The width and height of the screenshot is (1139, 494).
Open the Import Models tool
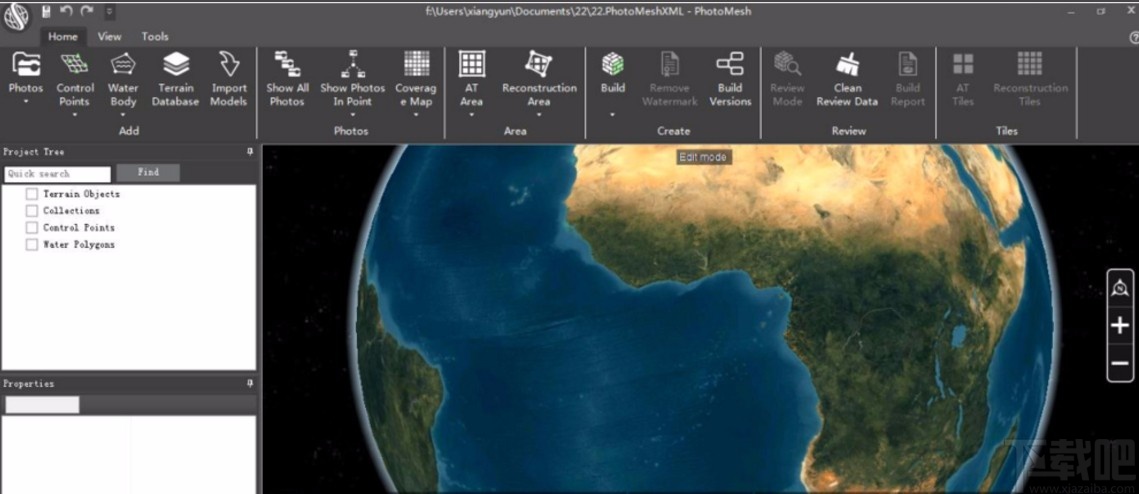click(x=229, y=78)
